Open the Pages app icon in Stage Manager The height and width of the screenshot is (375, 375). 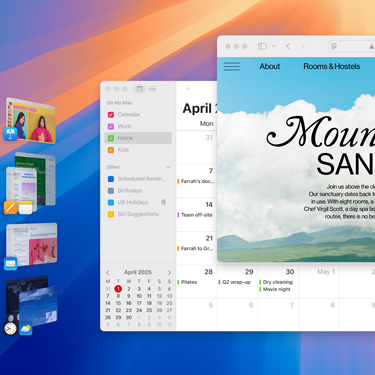[10, 207]
